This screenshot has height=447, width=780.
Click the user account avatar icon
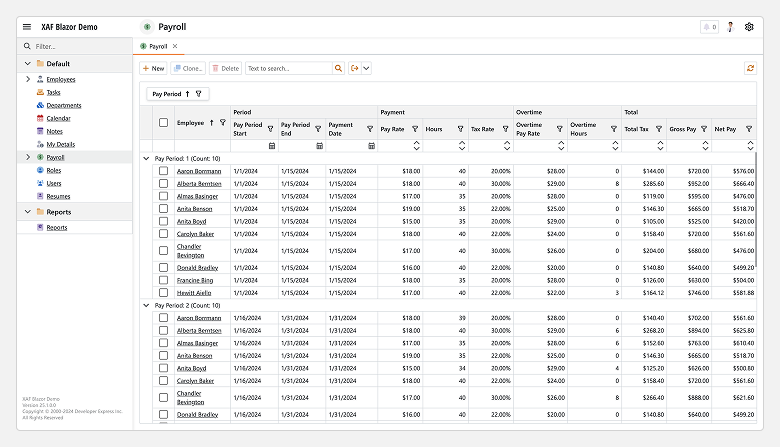pos(730,27)
